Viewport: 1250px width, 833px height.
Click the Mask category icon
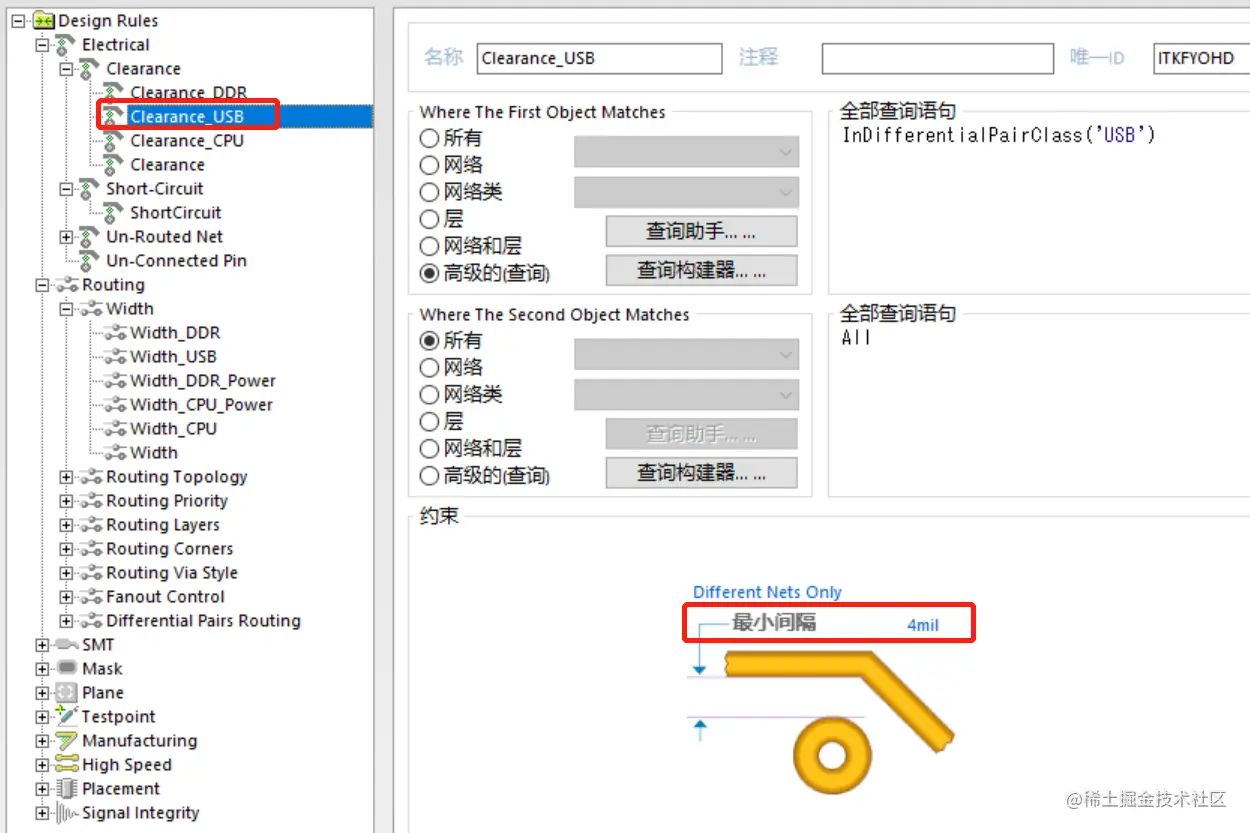[67, 668]
